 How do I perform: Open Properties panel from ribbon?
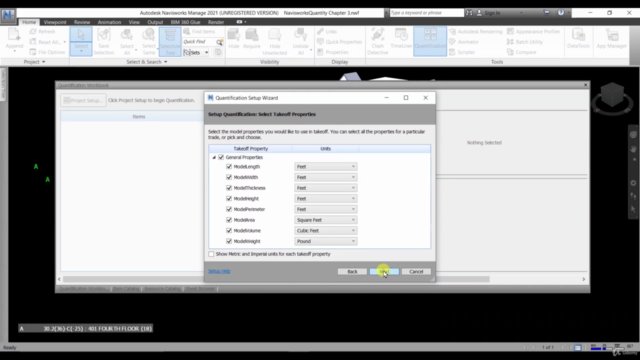click(x=333, y=52)
